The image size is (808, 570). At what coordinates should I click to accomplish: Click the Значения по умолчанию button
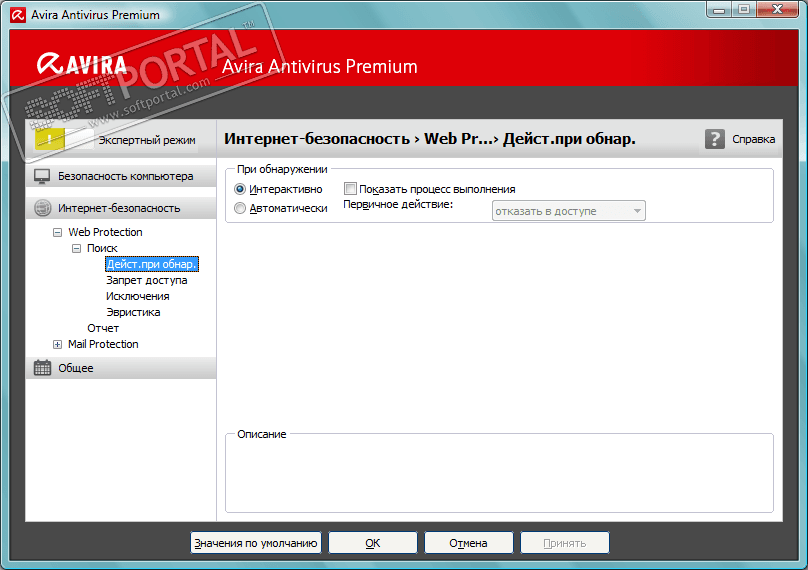tap(256, 543)
